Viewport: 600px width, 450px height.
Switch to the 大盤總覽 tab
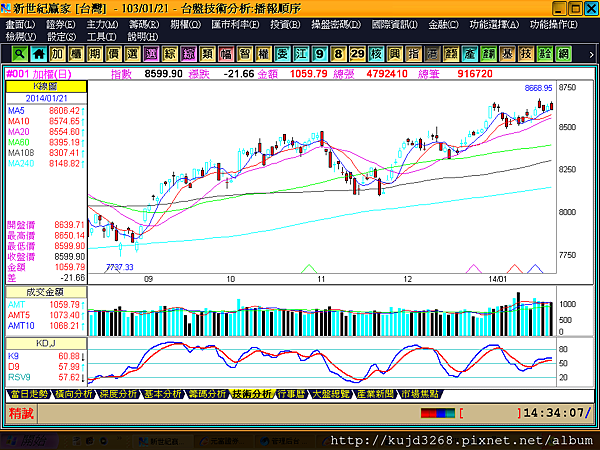coord(331,394)
